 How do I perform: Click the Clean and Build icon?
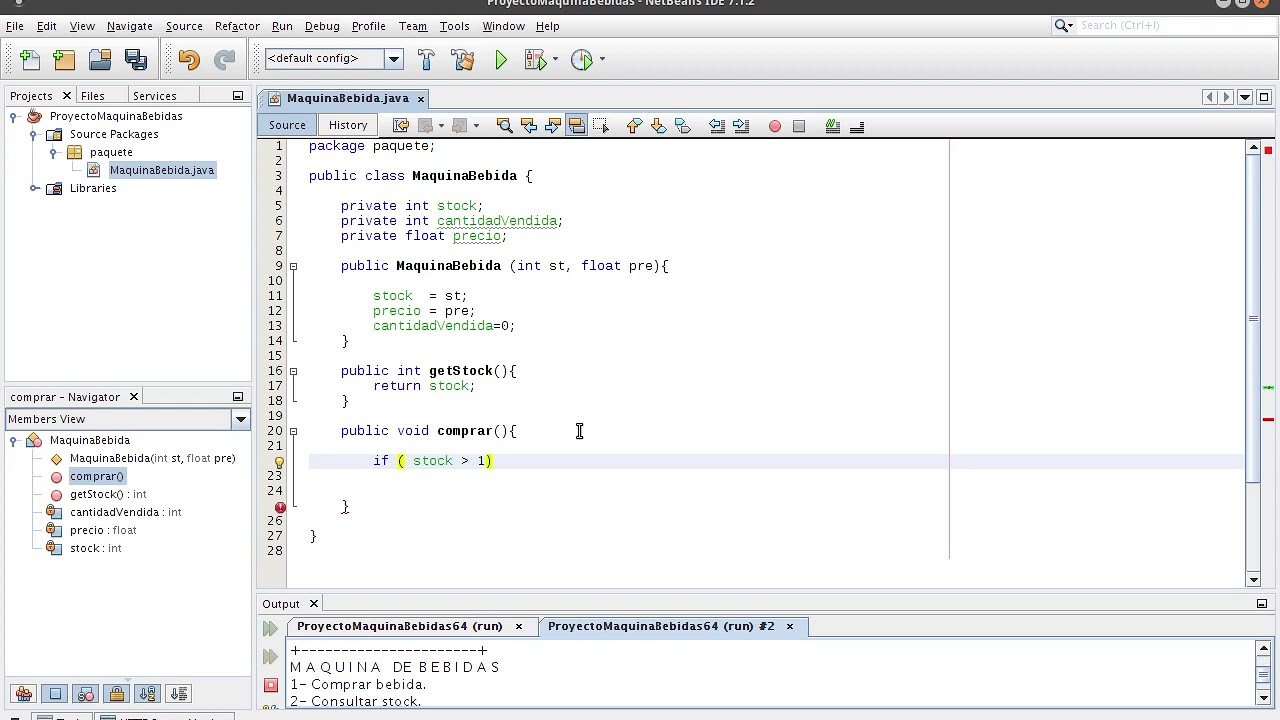463,59
